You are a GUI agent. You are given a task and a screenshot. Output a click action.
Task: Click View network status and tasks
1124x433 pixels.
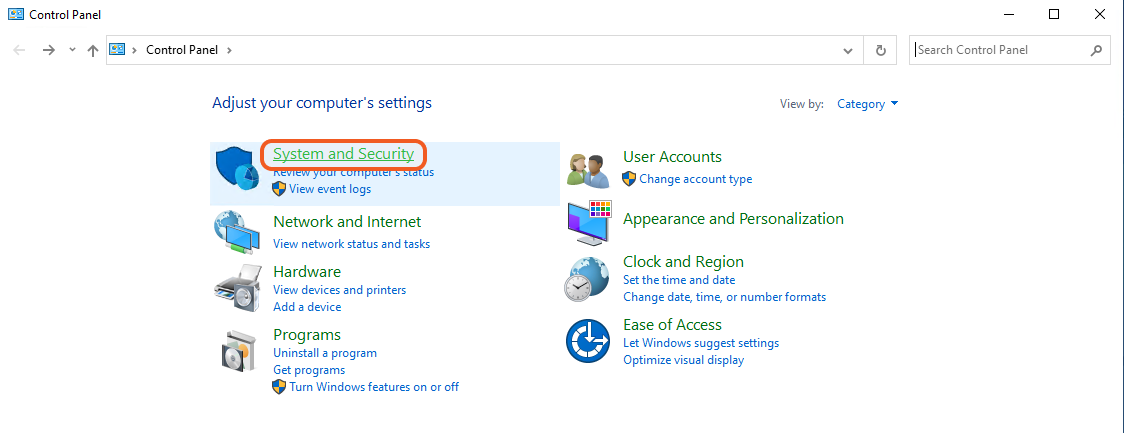[x=351, y=244]
